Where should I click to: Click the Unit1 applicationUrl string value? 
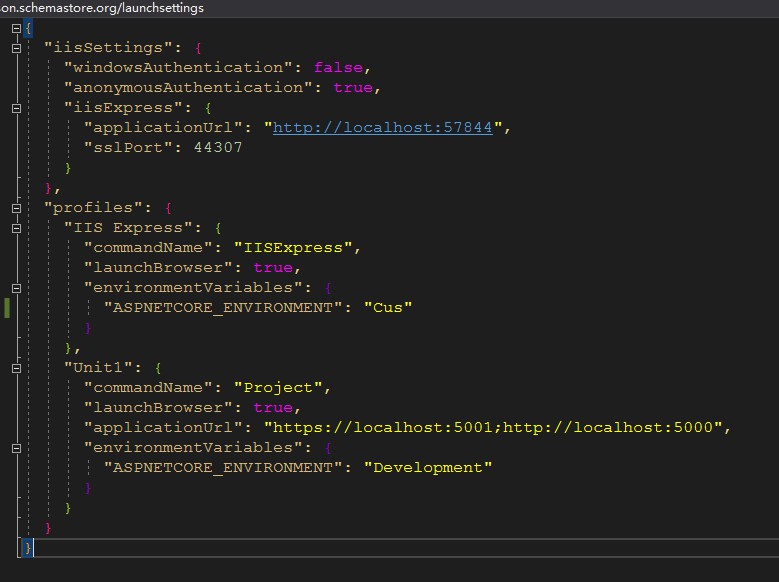pos(493,427)
